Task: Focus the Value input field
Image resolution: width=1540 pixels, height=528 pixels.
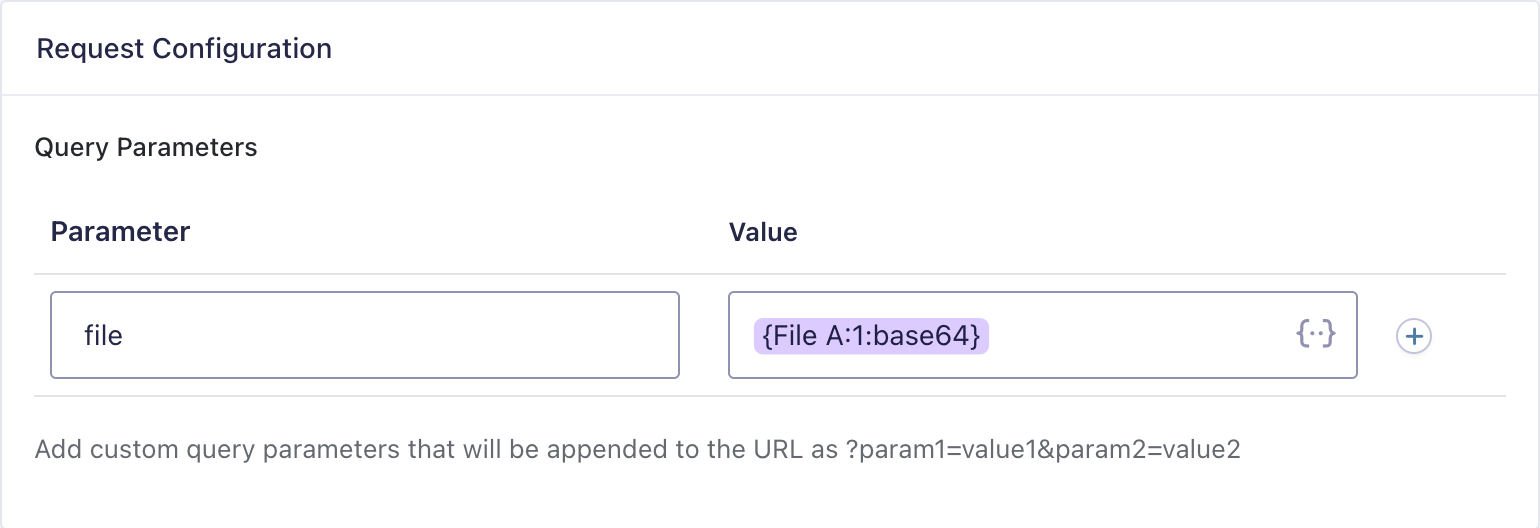Action: (1130, 336)
